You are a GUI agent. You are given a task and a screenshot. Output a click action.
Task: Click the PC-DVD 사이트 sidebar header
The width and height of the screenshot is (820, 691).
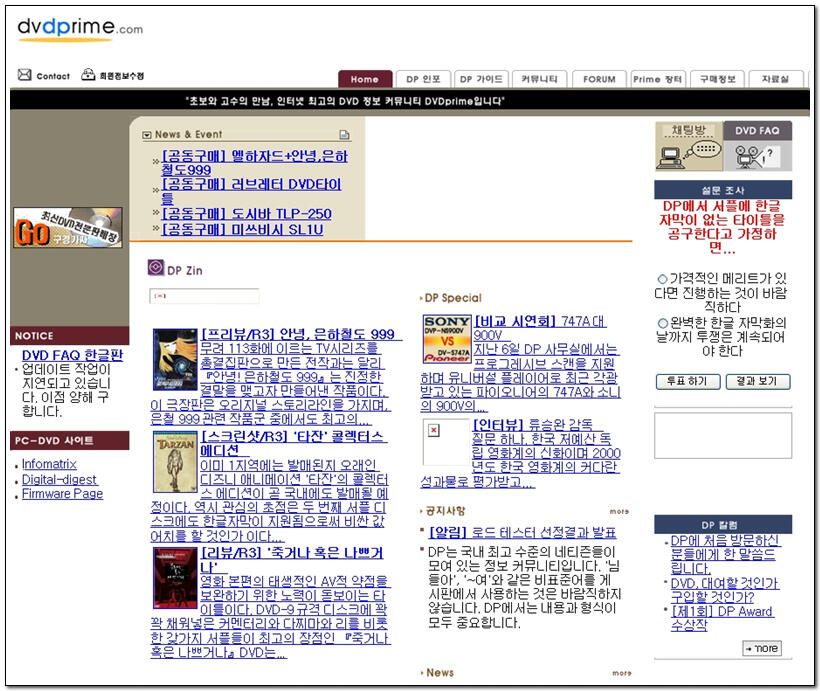click(x=69, y=440)
